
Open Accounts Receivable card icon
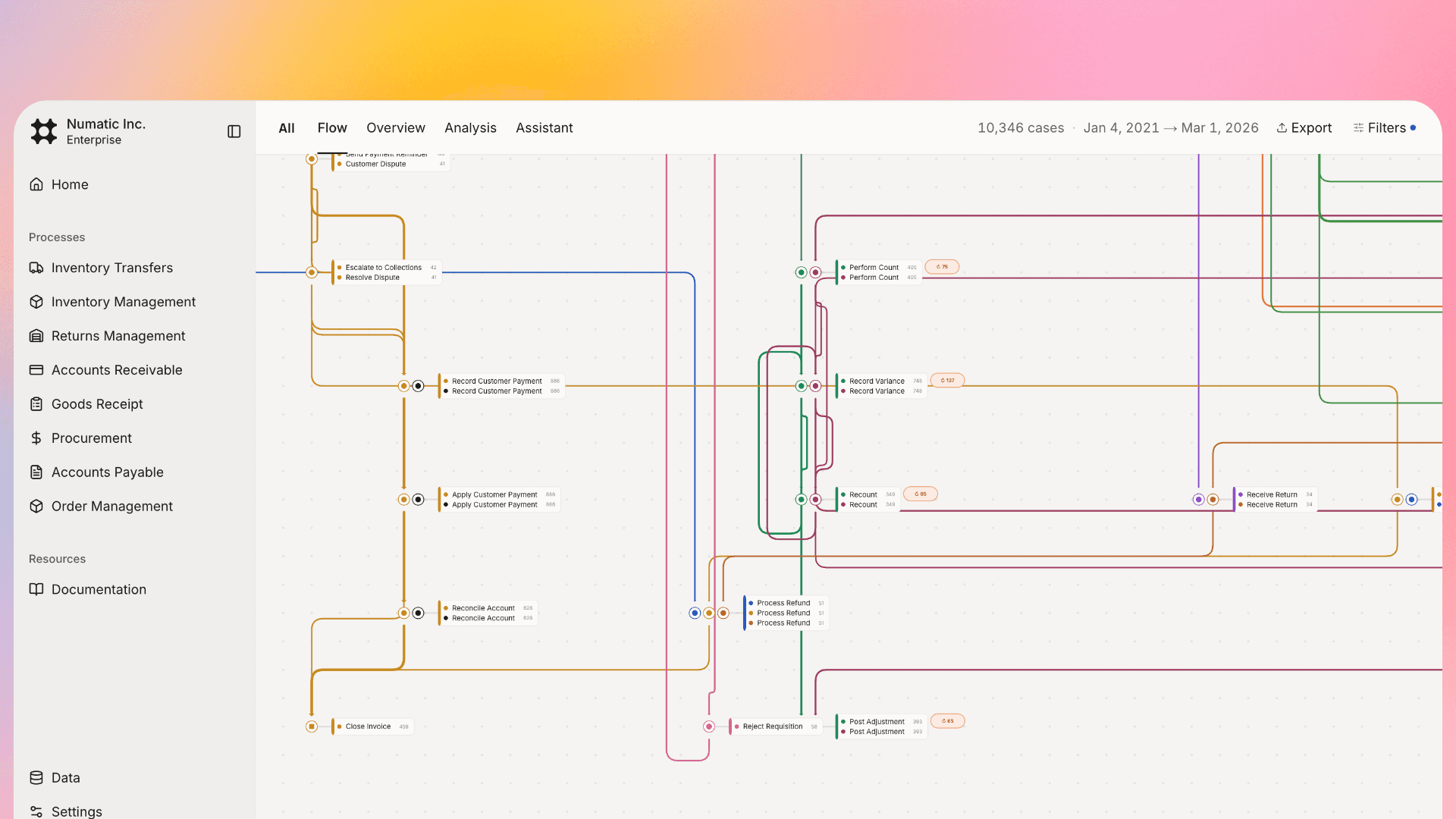click(36, 370)
